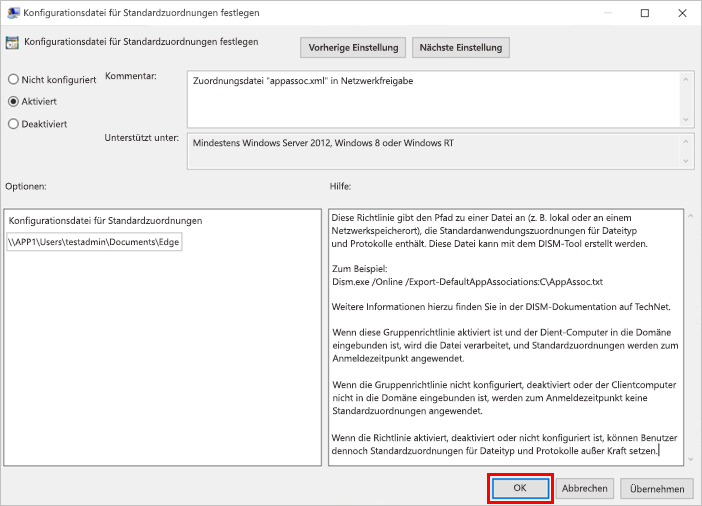Screen dimensions: 702x506
Task: Click the Hilfe label
Action: click(340, 186)
